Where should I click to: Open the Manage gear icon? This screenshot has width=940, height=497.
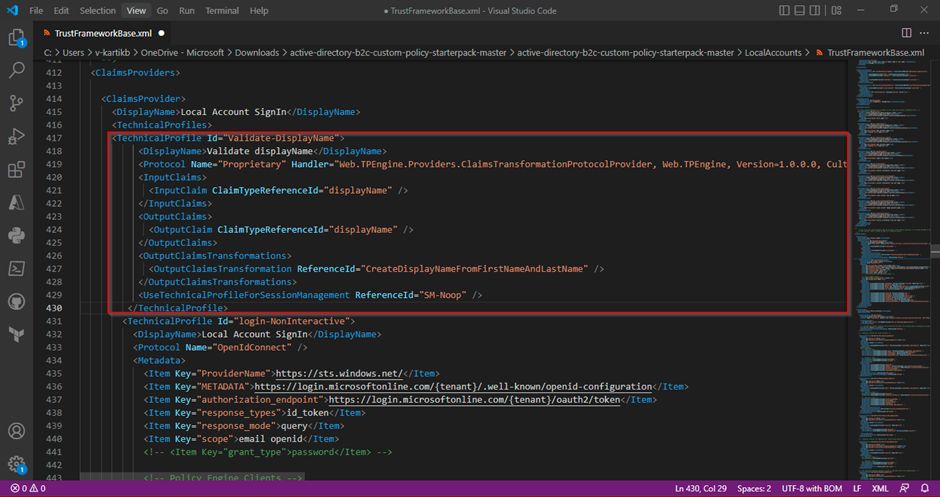tap(16, 463)
